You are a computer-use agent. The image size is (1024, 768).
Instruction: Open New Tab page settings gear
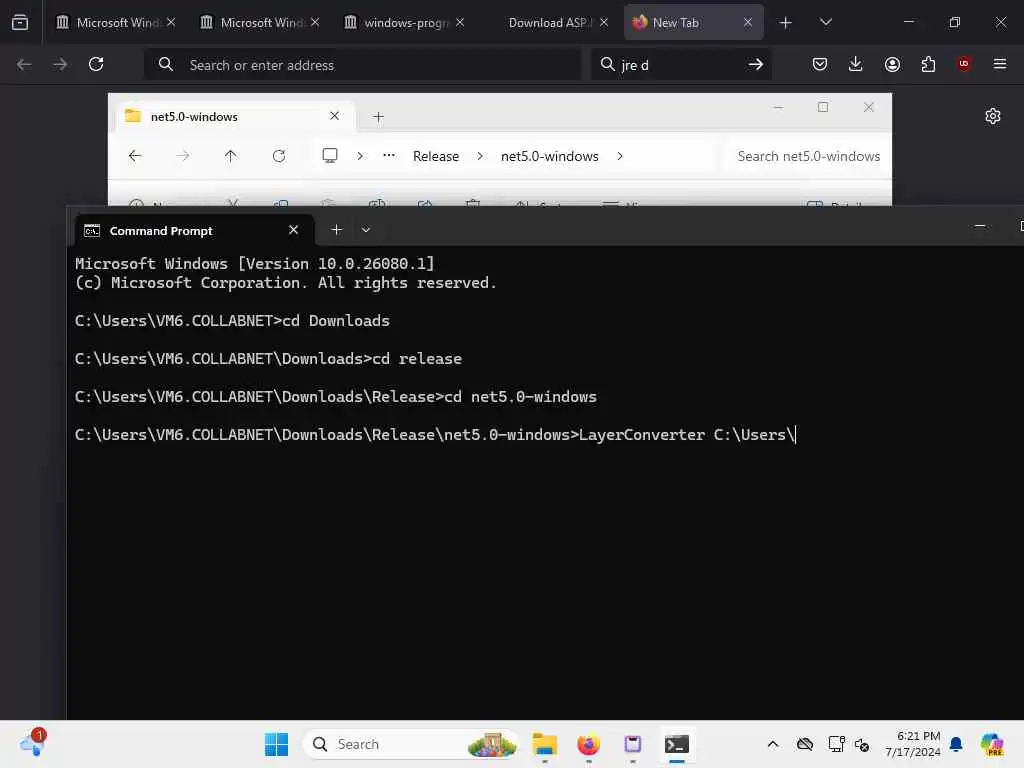click(993, 116)
